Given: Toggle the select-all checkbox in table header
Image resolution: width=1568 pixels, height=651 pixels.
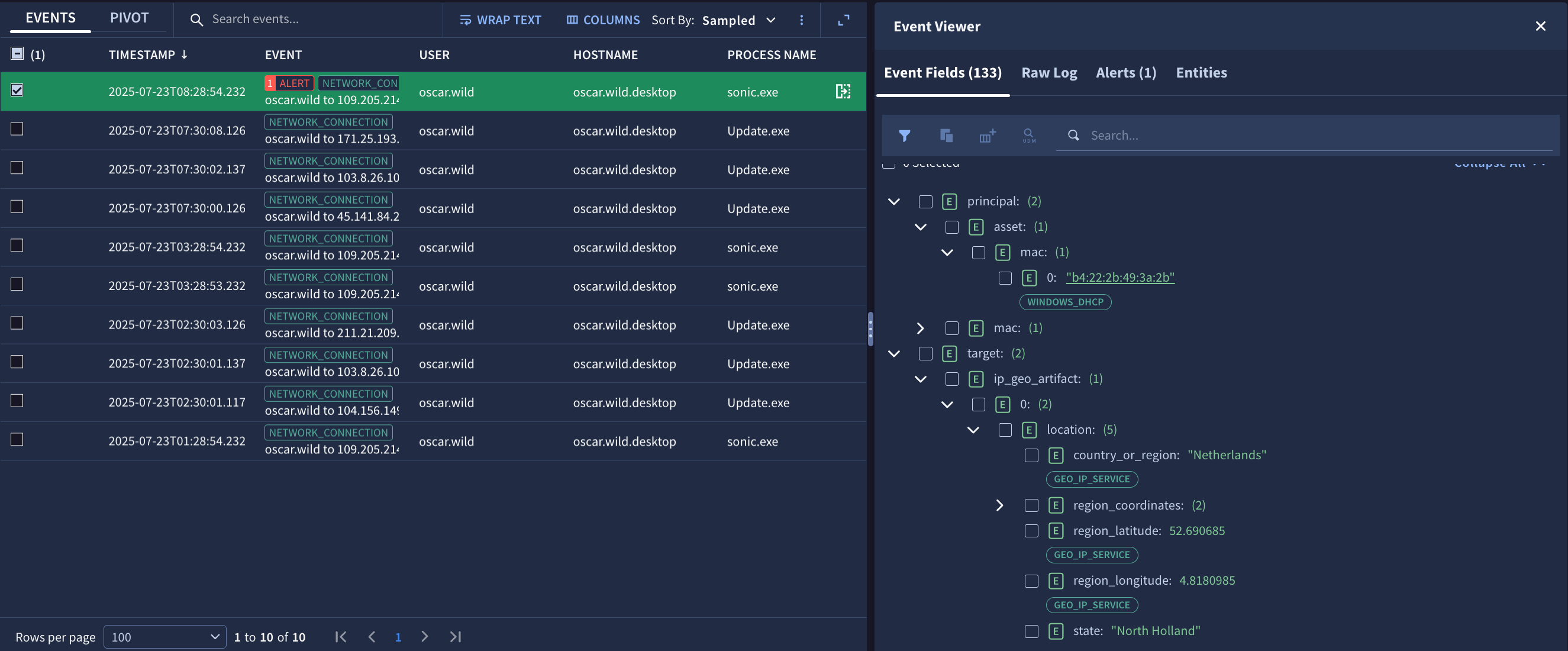Looking at the screenshot, I should coord(17,53).
